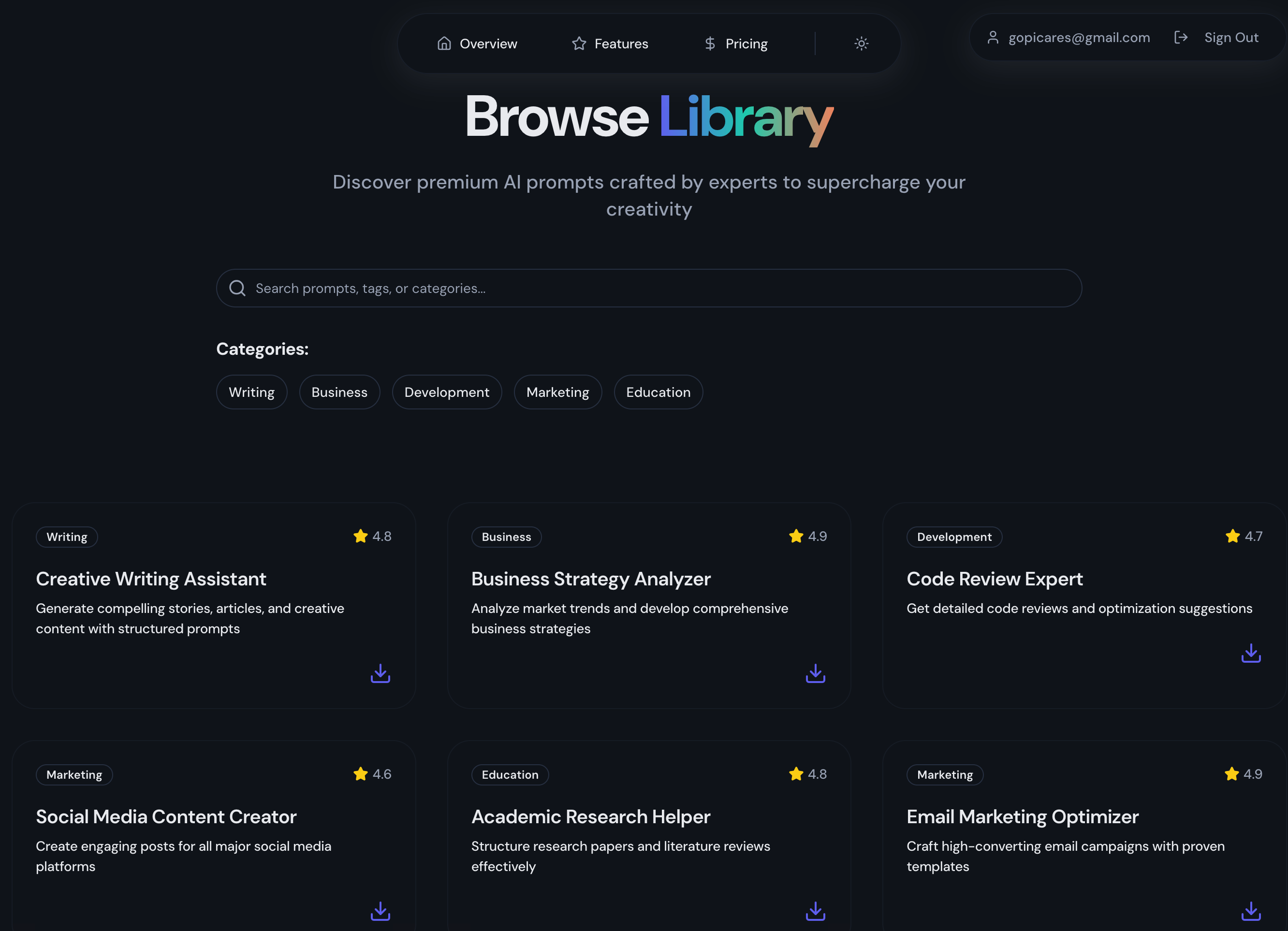Open the Overview nav item
1288x931 pixels.
(x=477, y=43)
